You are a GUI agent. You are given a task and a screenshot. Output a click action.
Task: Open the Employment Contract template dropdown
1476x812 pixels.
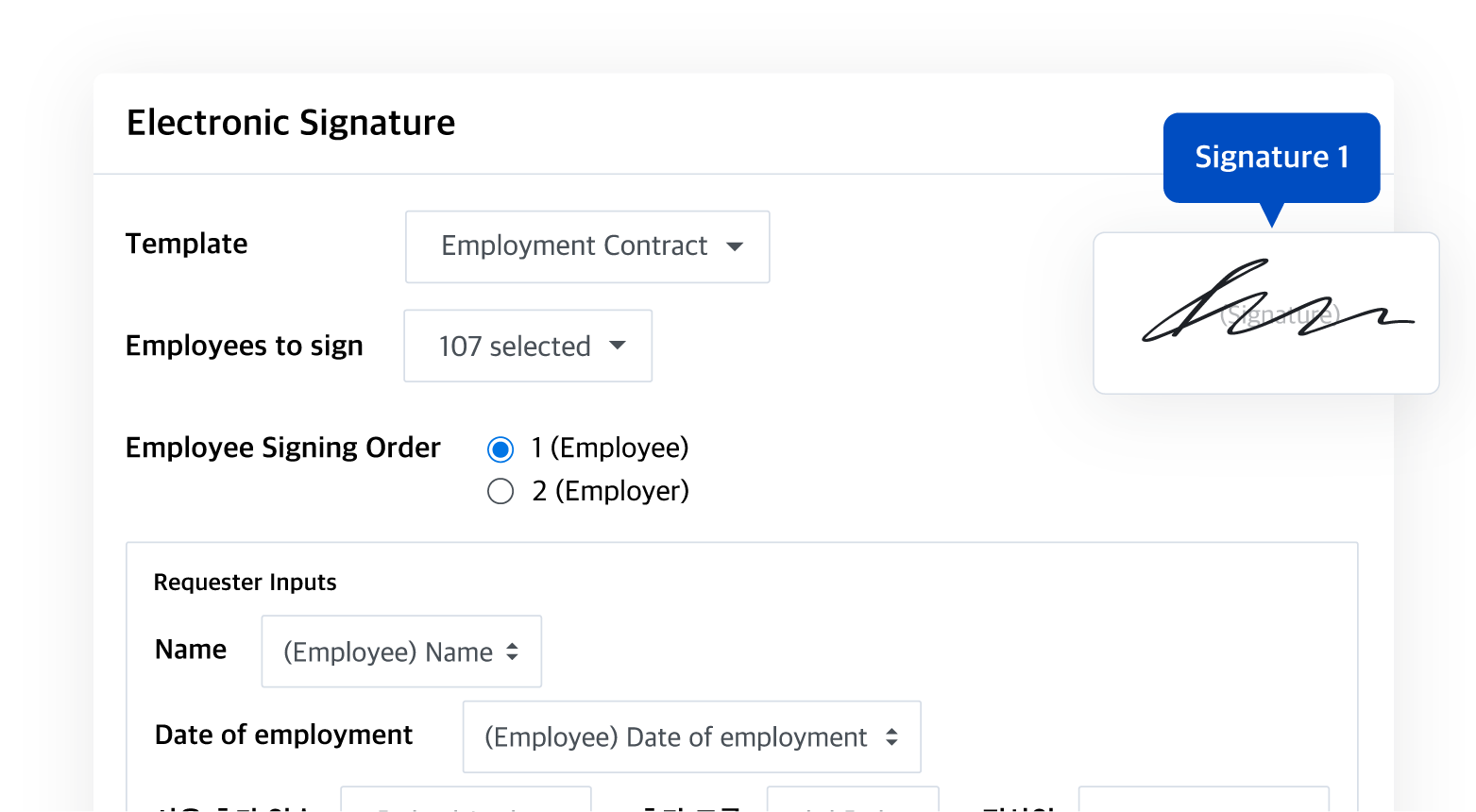(587, 246)
